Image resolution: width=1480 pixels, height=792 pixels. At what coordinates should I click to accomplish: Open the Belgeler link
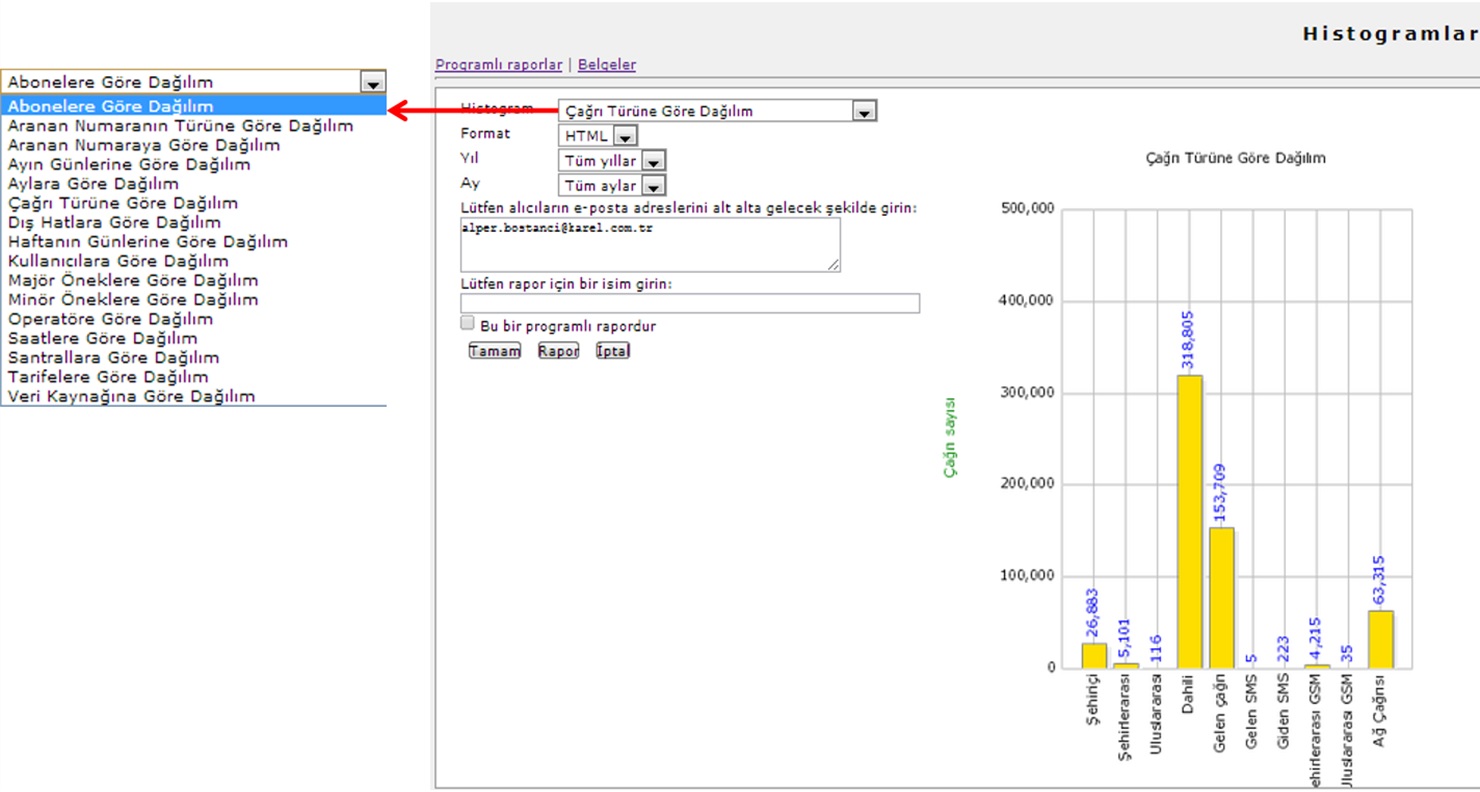[x=606, y=65]
